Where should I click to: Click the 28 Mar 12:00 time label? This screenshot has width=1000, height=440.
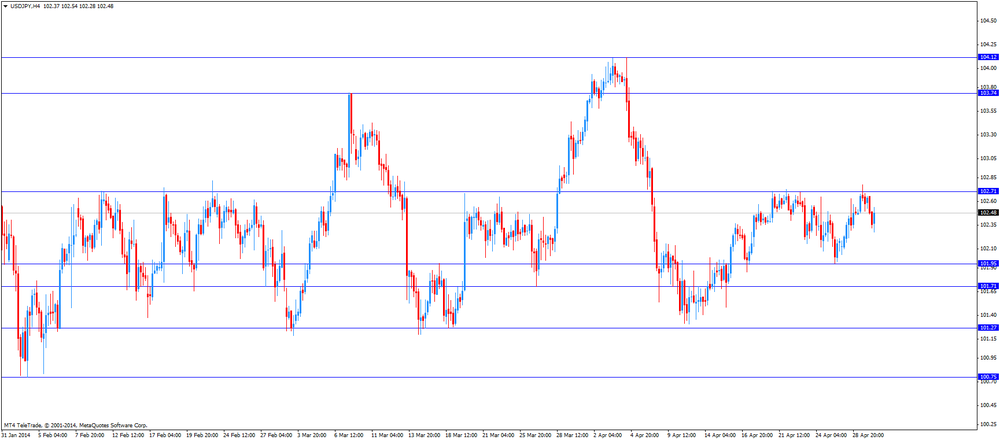click(570, 436)
